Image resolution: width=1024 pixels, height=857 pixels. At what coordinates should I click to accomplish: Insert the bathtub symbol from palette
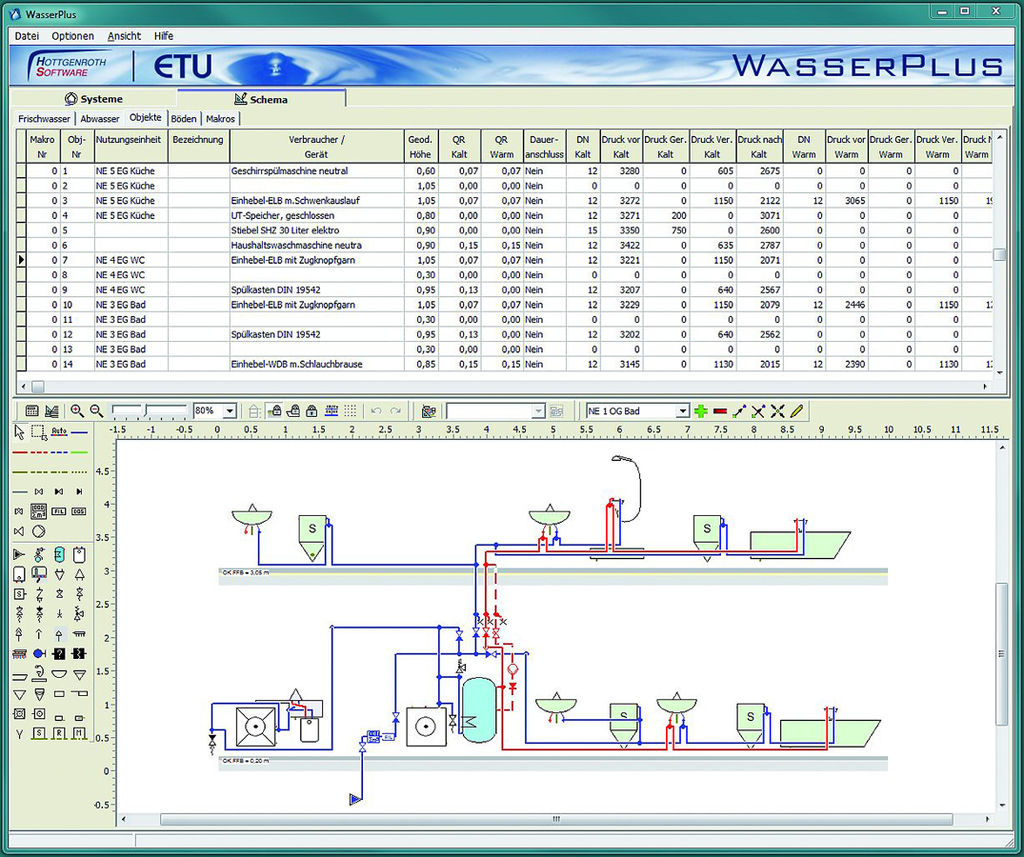point(20,678)
